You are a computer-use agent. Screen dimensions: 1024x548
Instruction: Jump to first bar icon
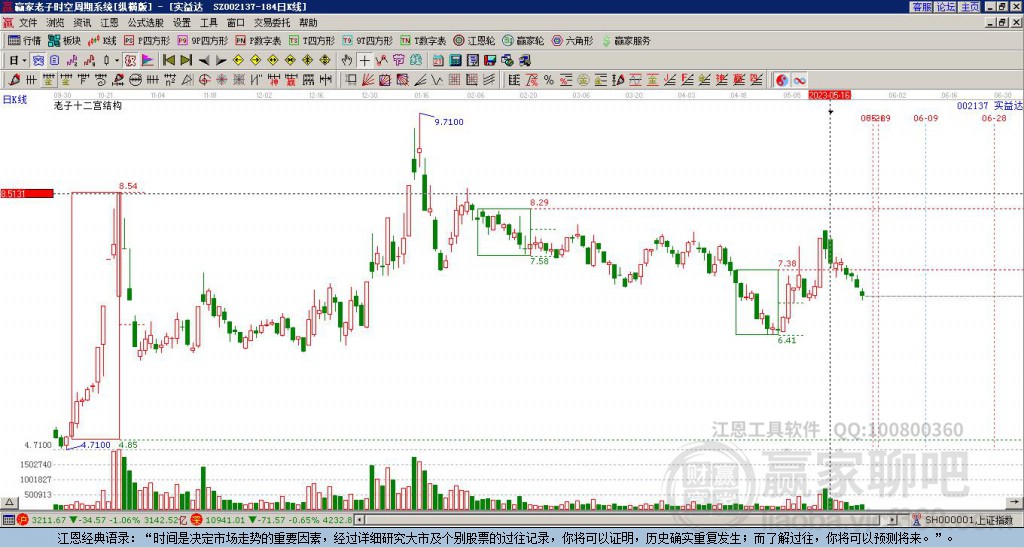click(168, 61)
